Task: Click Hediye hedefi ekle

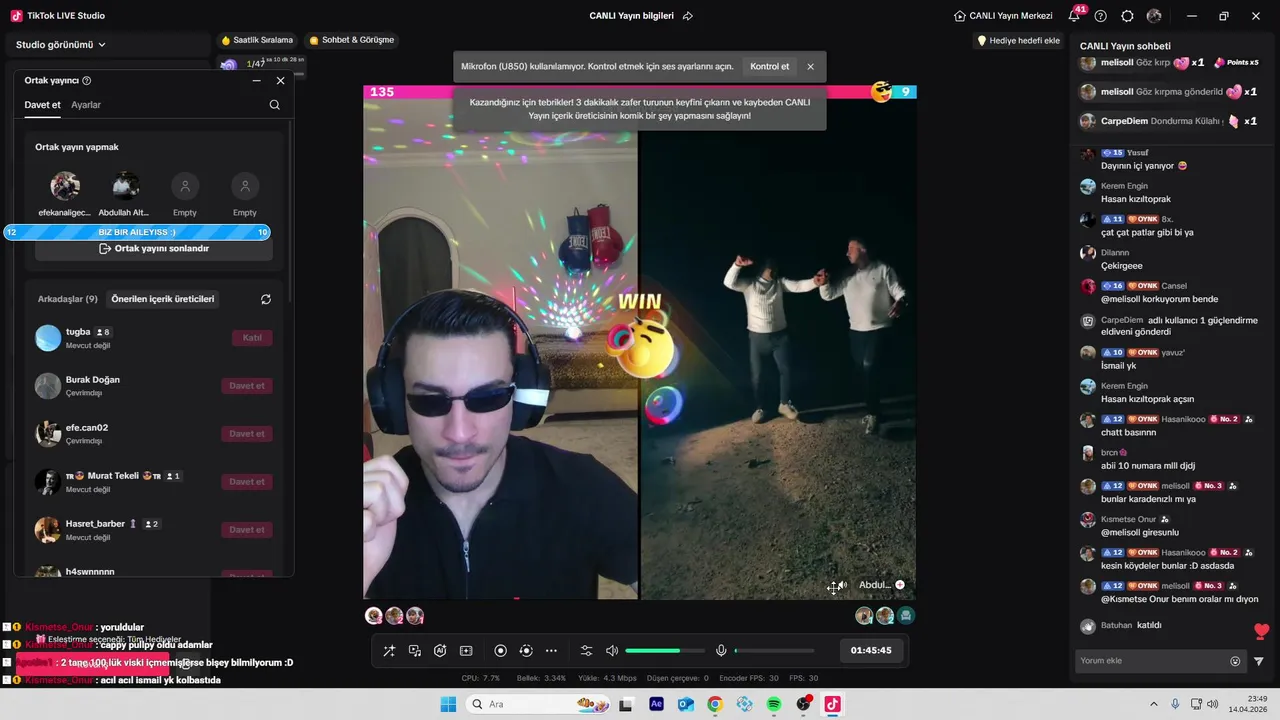Action: (x=1018, y=41)
